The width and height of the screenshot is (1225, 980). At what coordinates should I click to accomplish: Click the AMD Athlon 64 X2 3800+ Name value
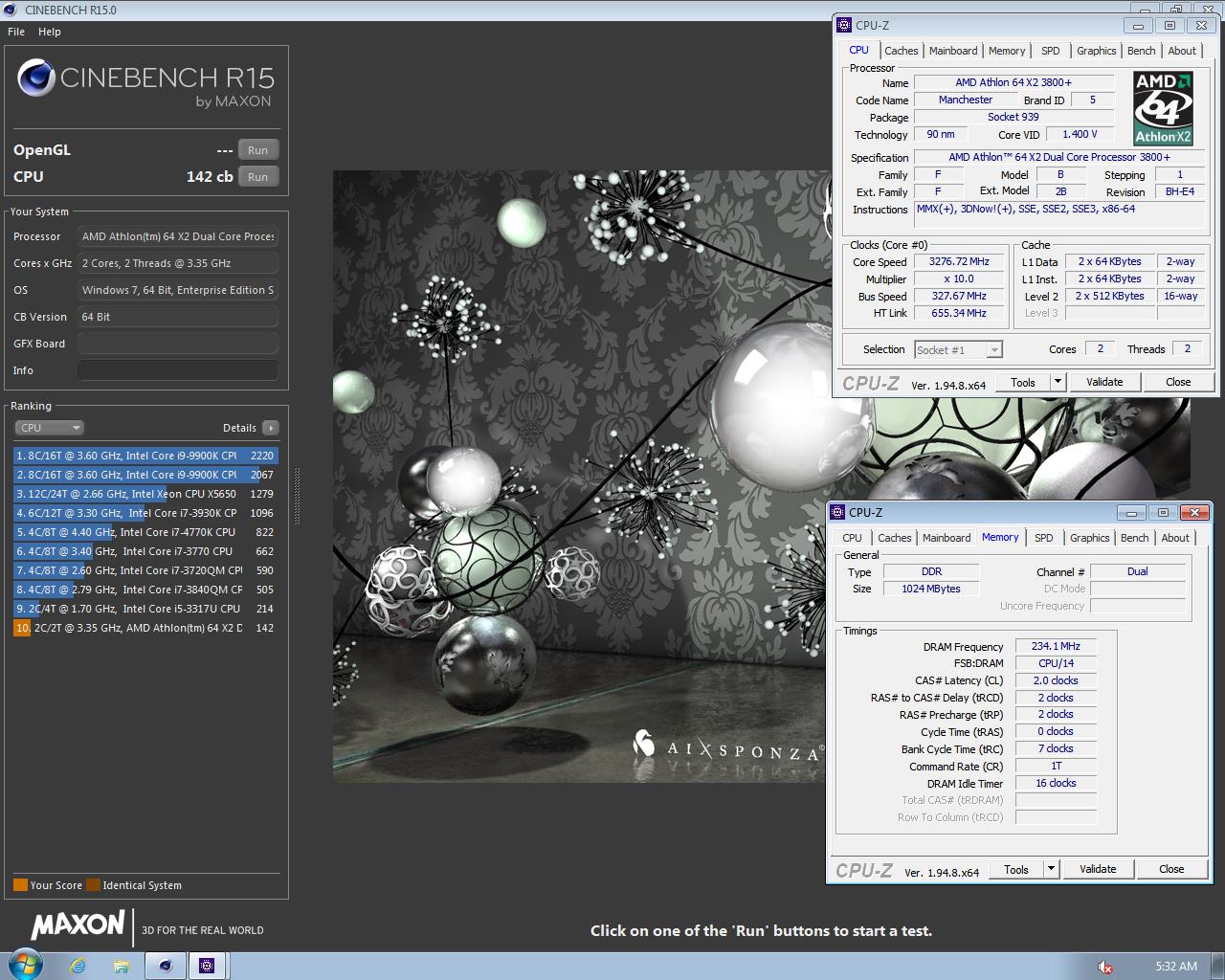[x=1013, y=82]
